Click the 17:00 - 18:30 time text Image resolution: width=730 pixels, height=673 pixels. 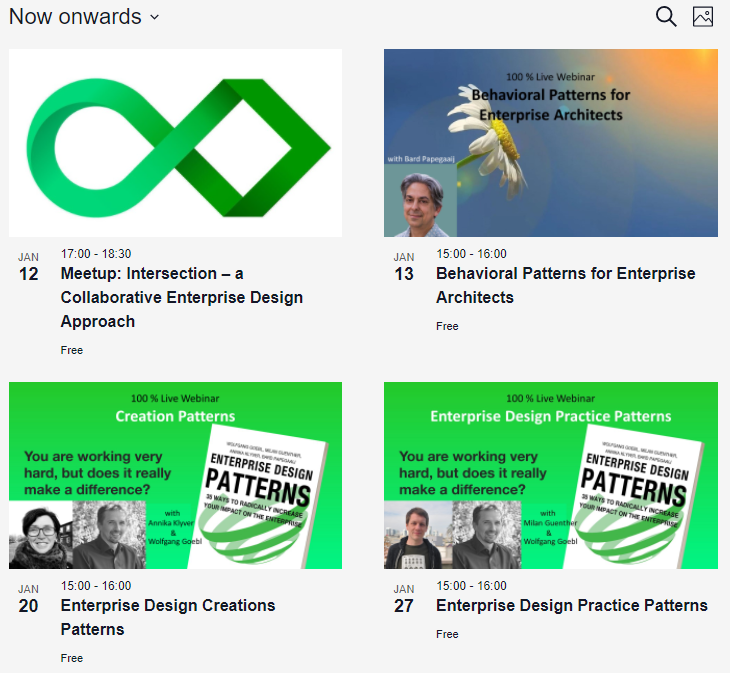click(x=96, y=254)
